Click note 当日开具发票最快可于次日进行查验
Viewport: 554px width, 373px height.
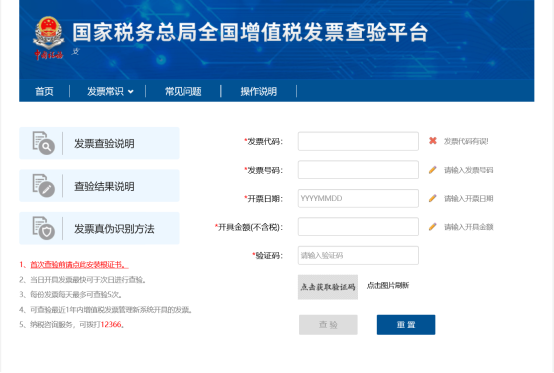coord(88,280)
